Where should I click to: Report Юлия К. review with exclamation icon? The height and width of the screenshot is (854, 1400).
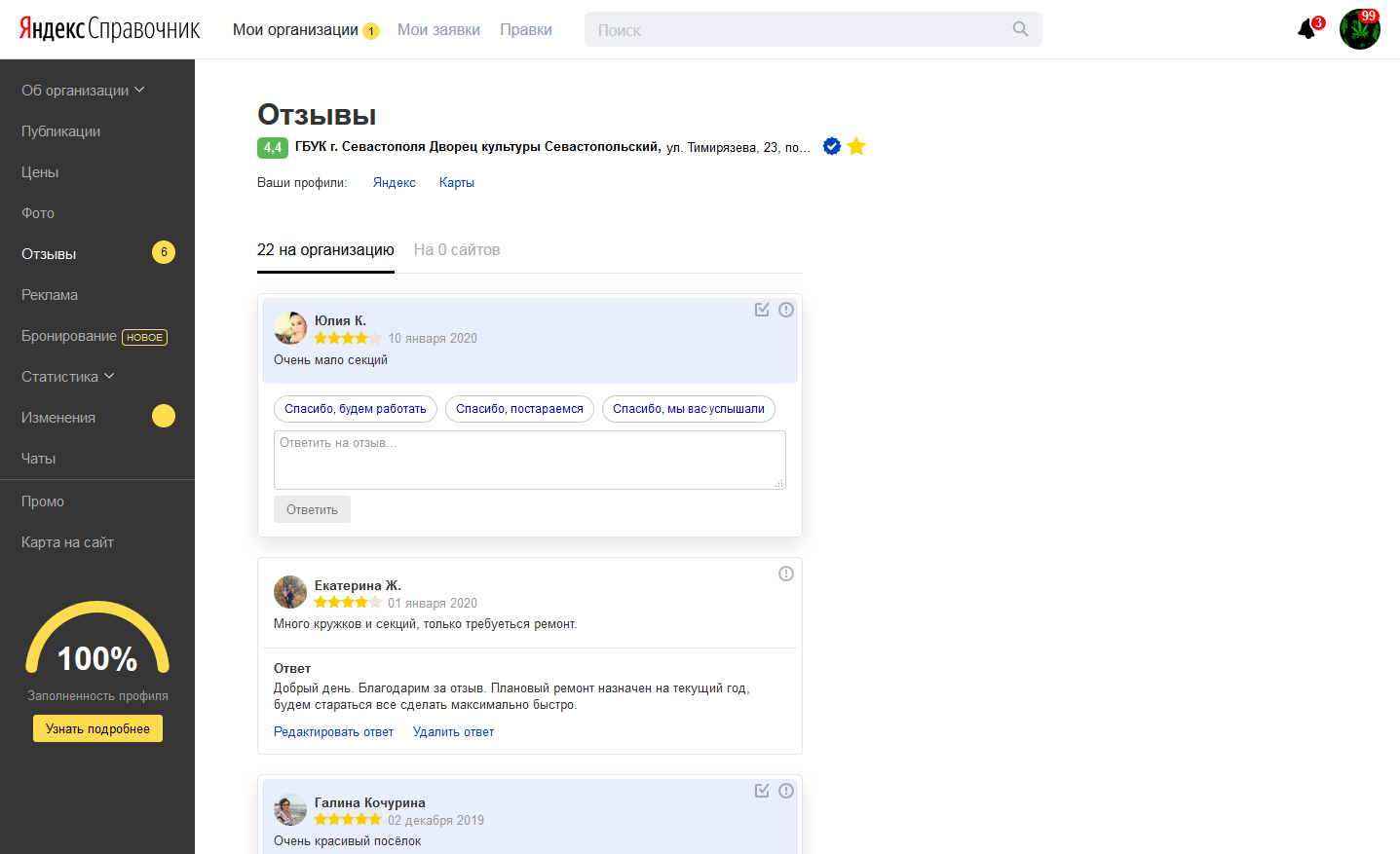point(786,310)
